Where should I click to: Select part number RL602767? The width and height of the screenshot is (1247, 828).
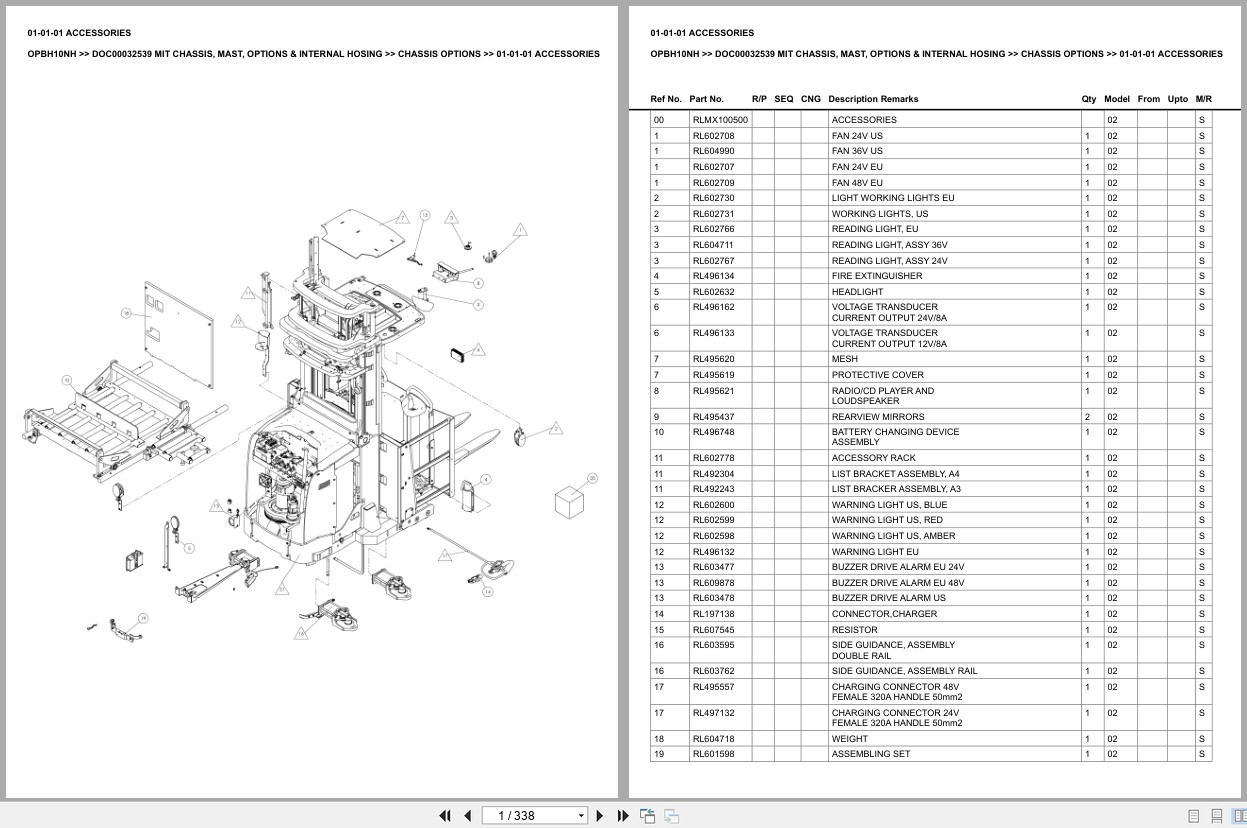713,261
